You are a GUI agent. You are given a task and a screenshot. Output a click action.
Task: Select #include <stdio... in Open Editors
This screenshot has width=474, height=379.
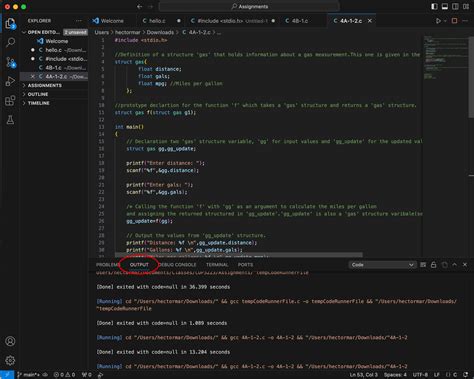(x=54, y=59)
